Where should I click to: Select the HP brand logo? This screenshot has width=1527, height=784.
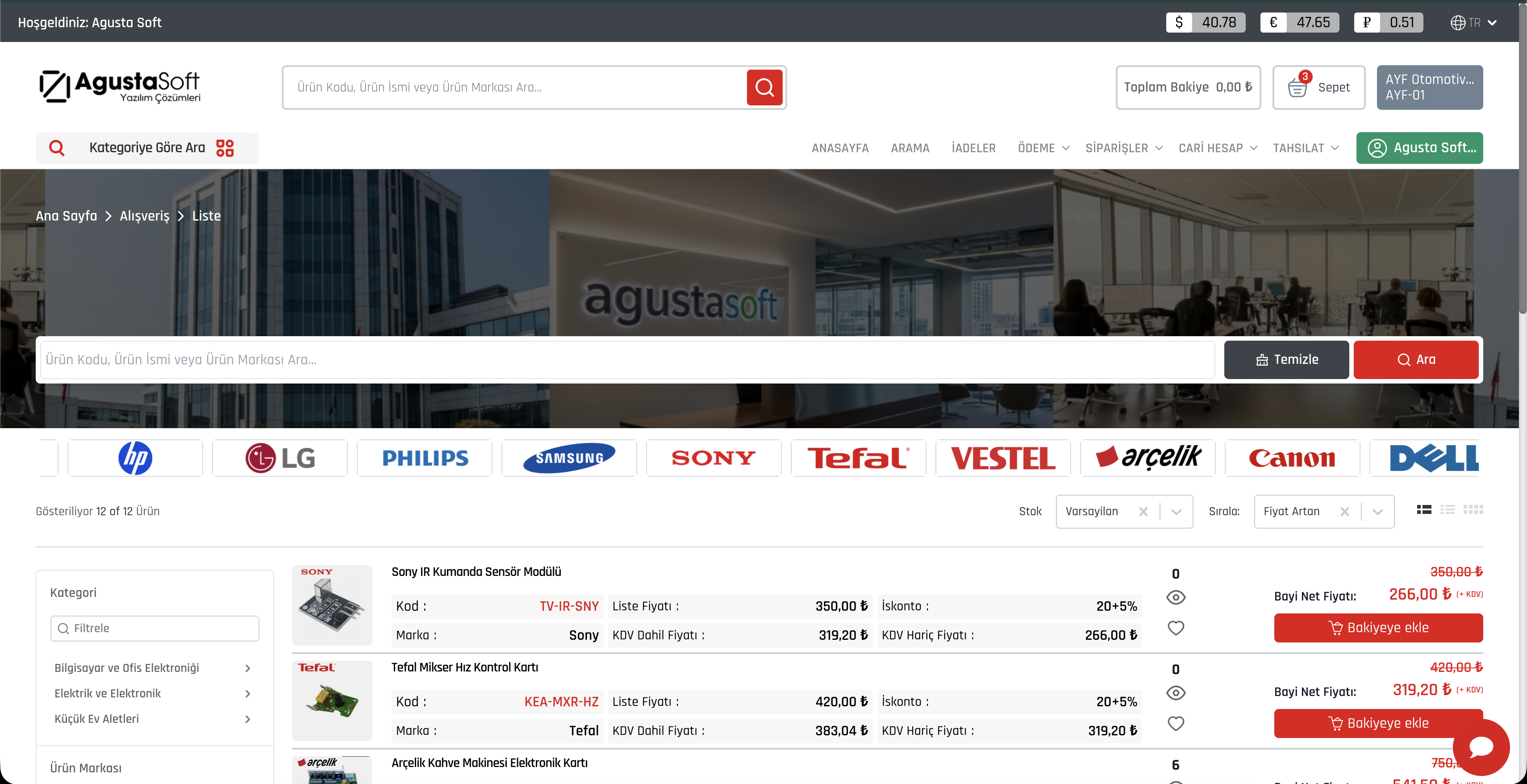[135, 458]
